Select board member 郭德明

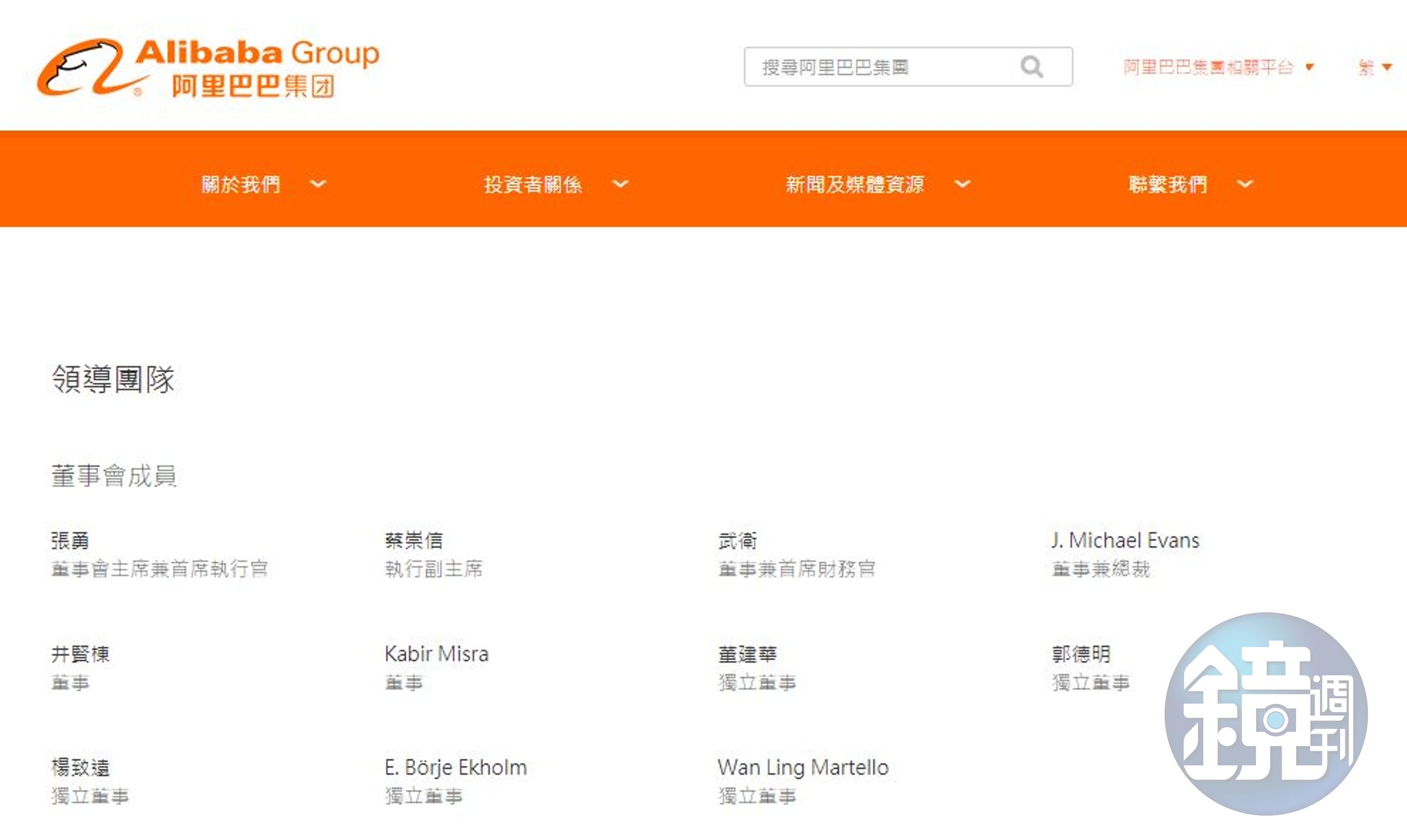click(x=1081, y=654)
